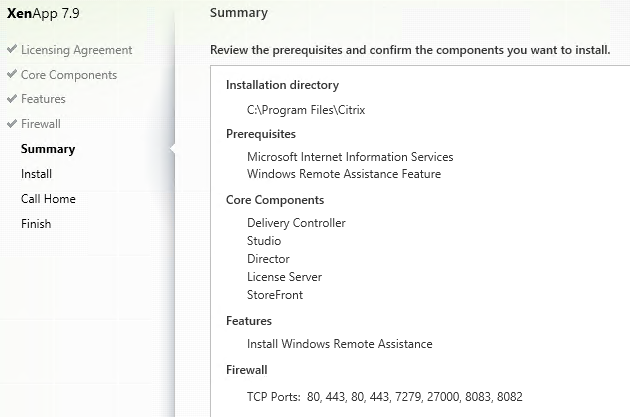This screenshot has width=630, height=417.
Task: Click the Firewall step checkmark icon
Action: point(12,123)
